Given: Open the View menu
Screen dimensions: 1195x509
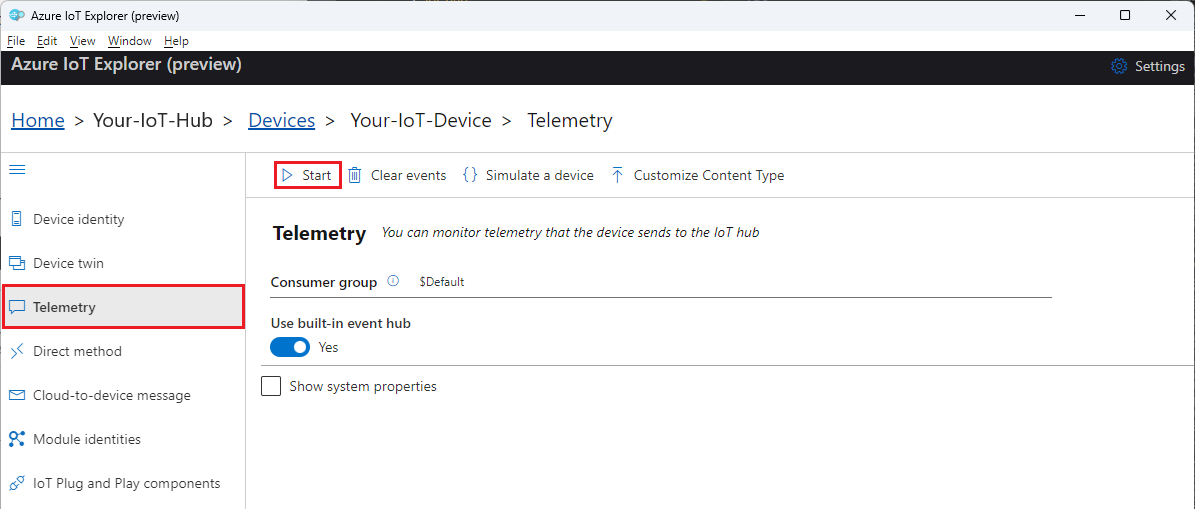Looking at the screenshot, I should pyautogui.click(x=83, y=41).
